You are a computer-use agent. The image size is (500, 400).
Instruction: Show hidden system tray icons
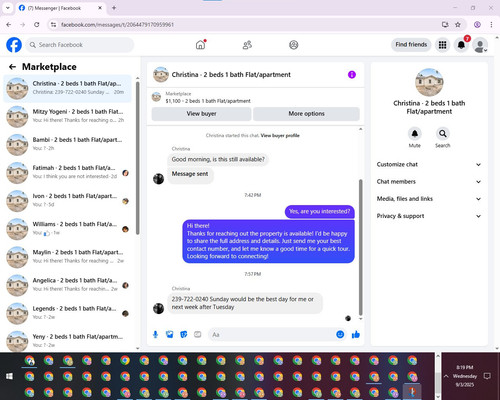(446, 376)
